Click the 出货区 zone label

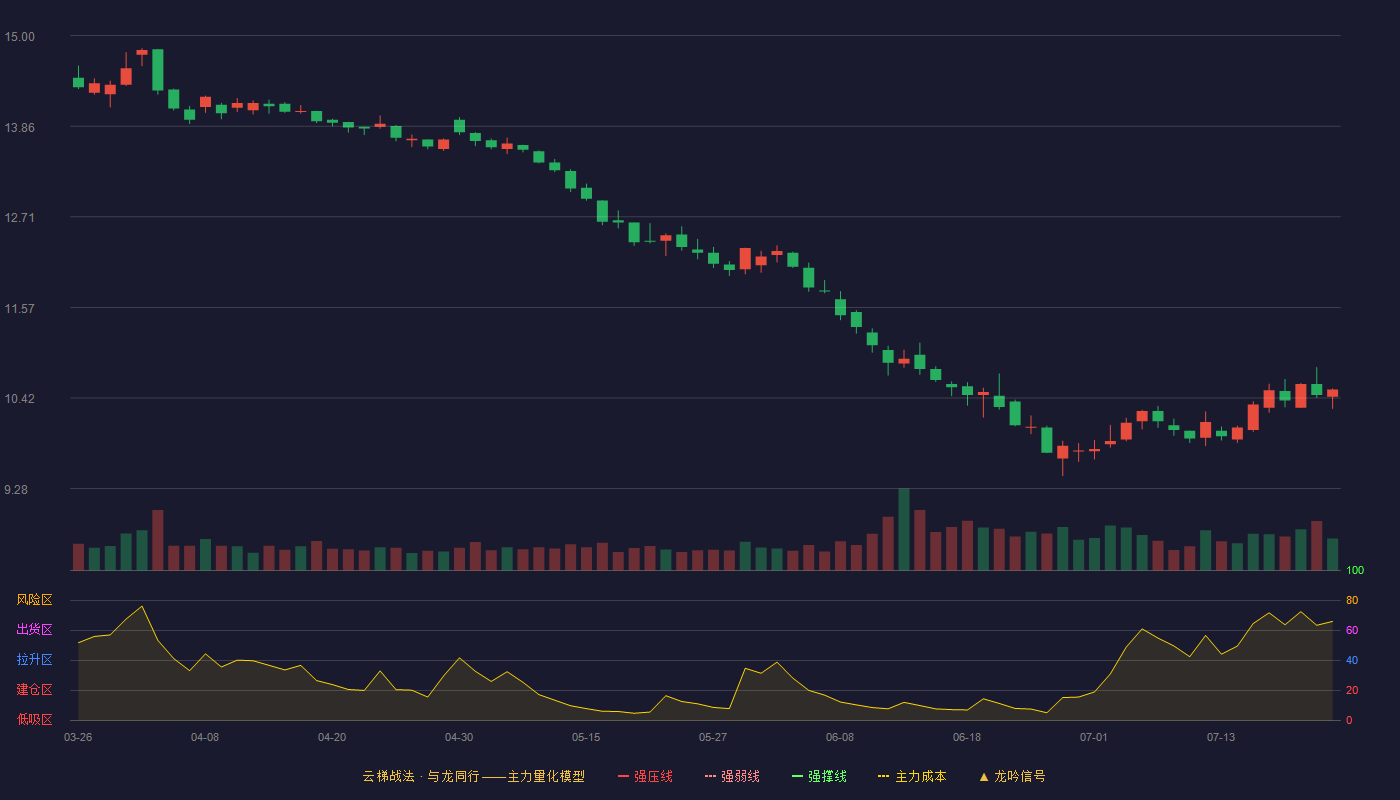coord(34,630)
